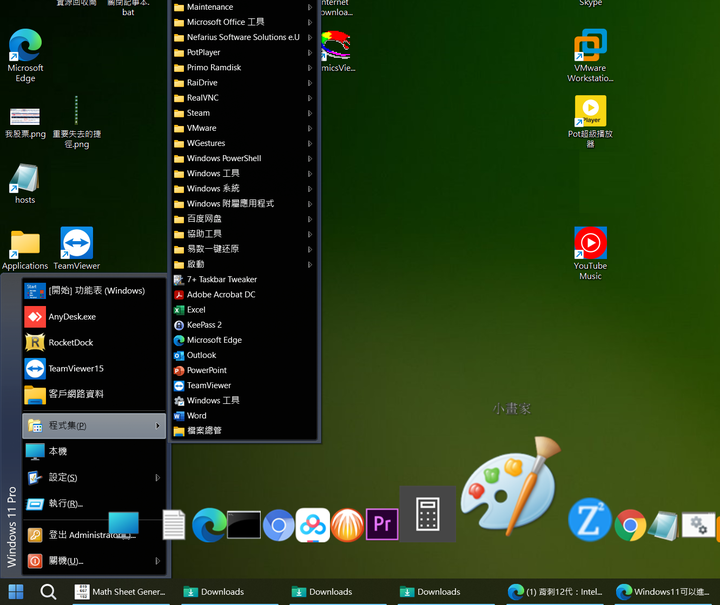Open 客戶網路資料 folder in start menu
The height and width of the screenshot is (605, 720).
click(x=94, y=394)
